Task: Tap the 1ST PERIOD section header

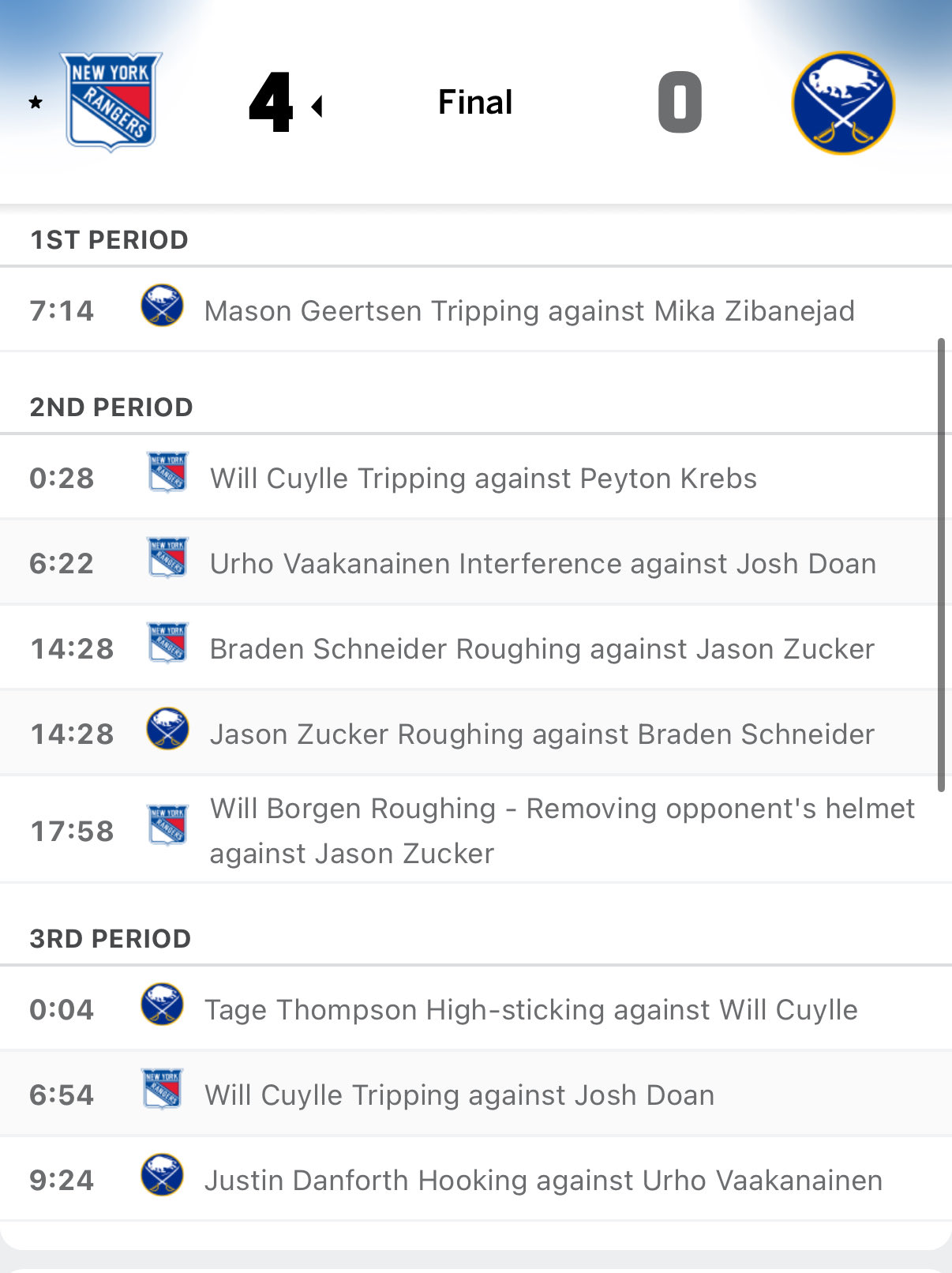Action: (x=109, y=240)
